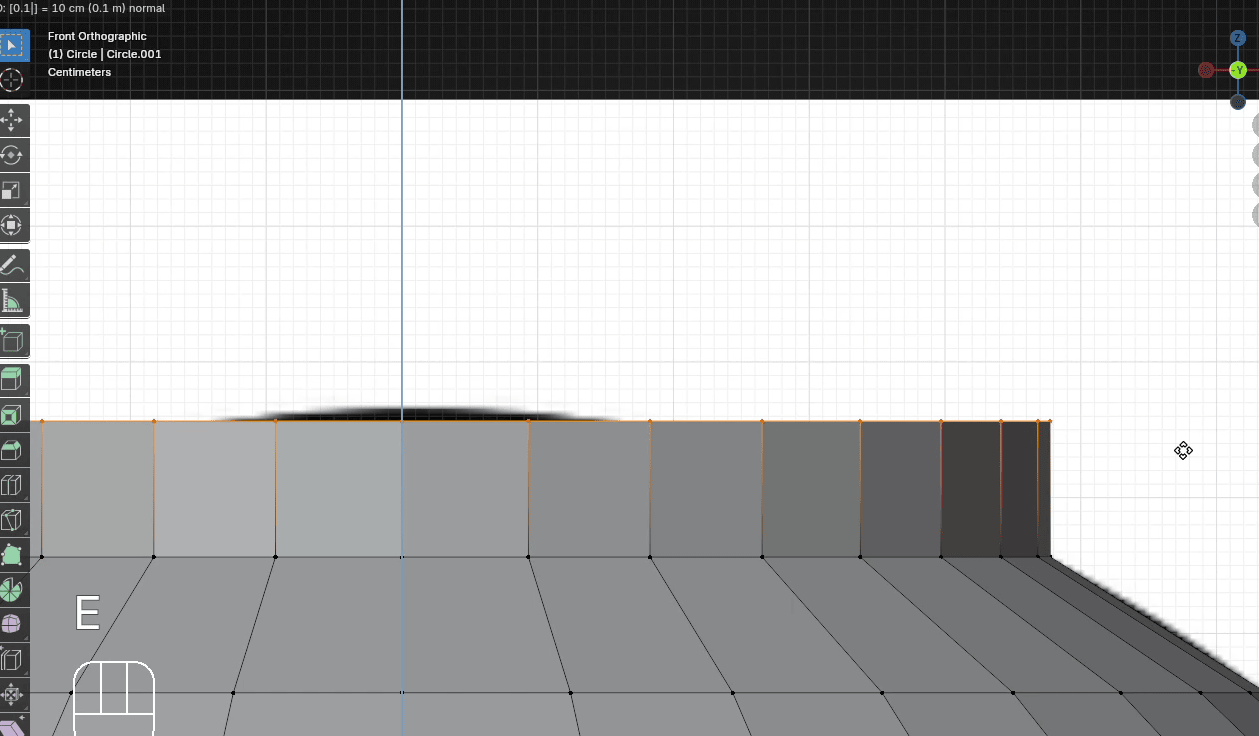Choose the Move tool
Screen dimensions: 1259x736
12,121
